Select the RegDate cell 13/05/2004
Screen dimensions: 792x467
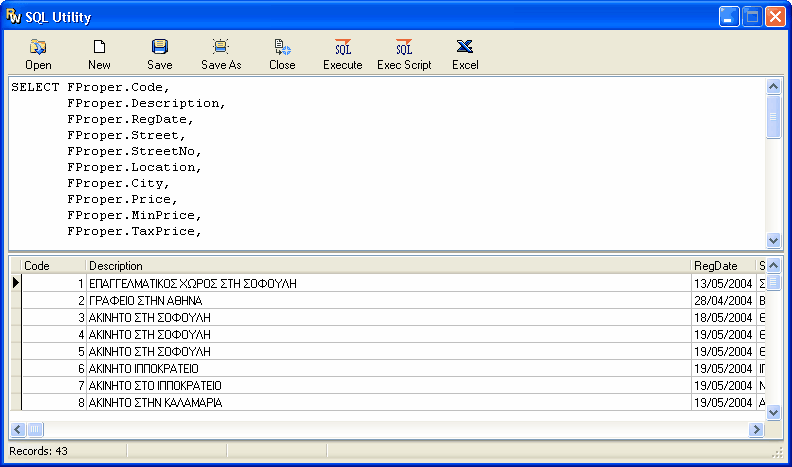point(723,284)
